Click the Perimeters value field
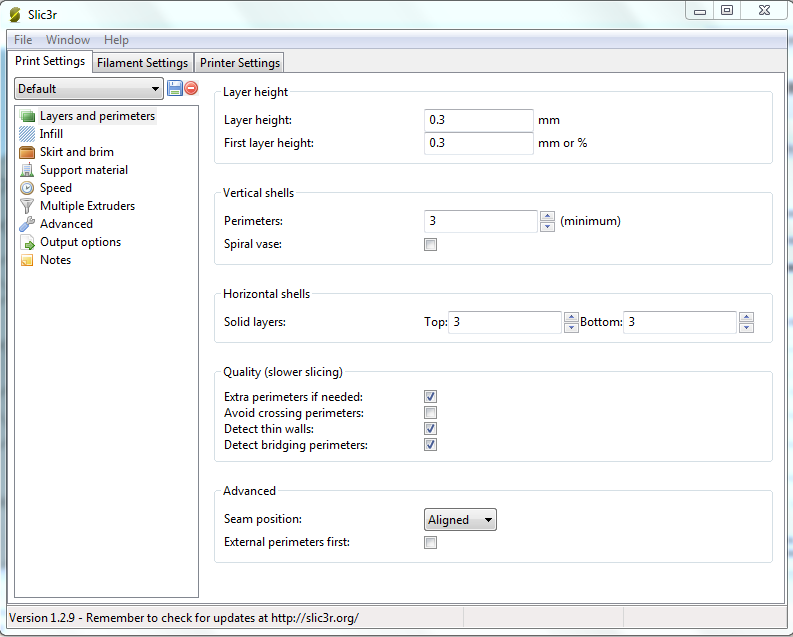This screenshot has height=637, width=793. (x=481, y=221)
